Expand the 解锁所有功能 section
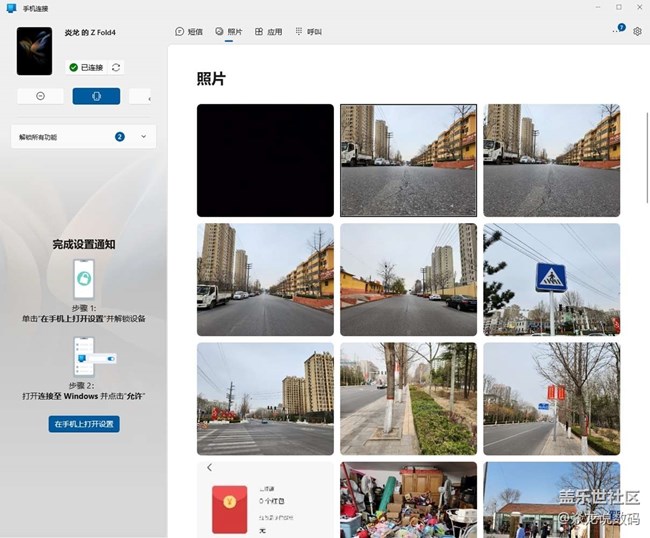Viewport: 650px width, 538px height. tap(143, 136)
